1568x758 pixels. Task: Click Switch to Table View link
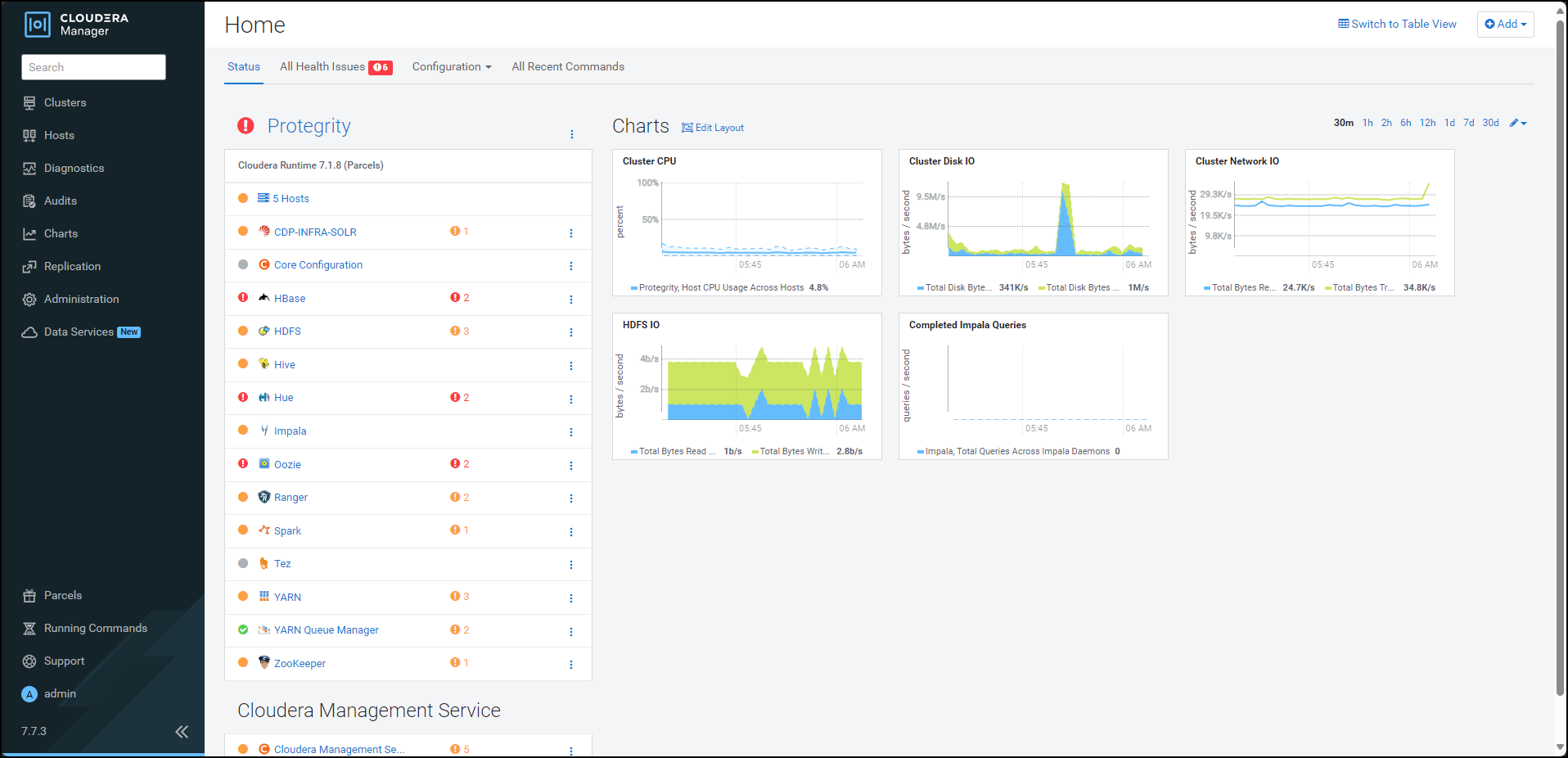tap(1397, 25)
